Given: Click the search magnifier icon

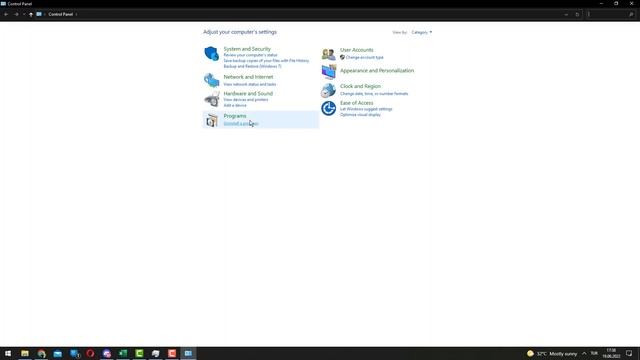Looking at the screenshot, I should click(x=631, y=14).
